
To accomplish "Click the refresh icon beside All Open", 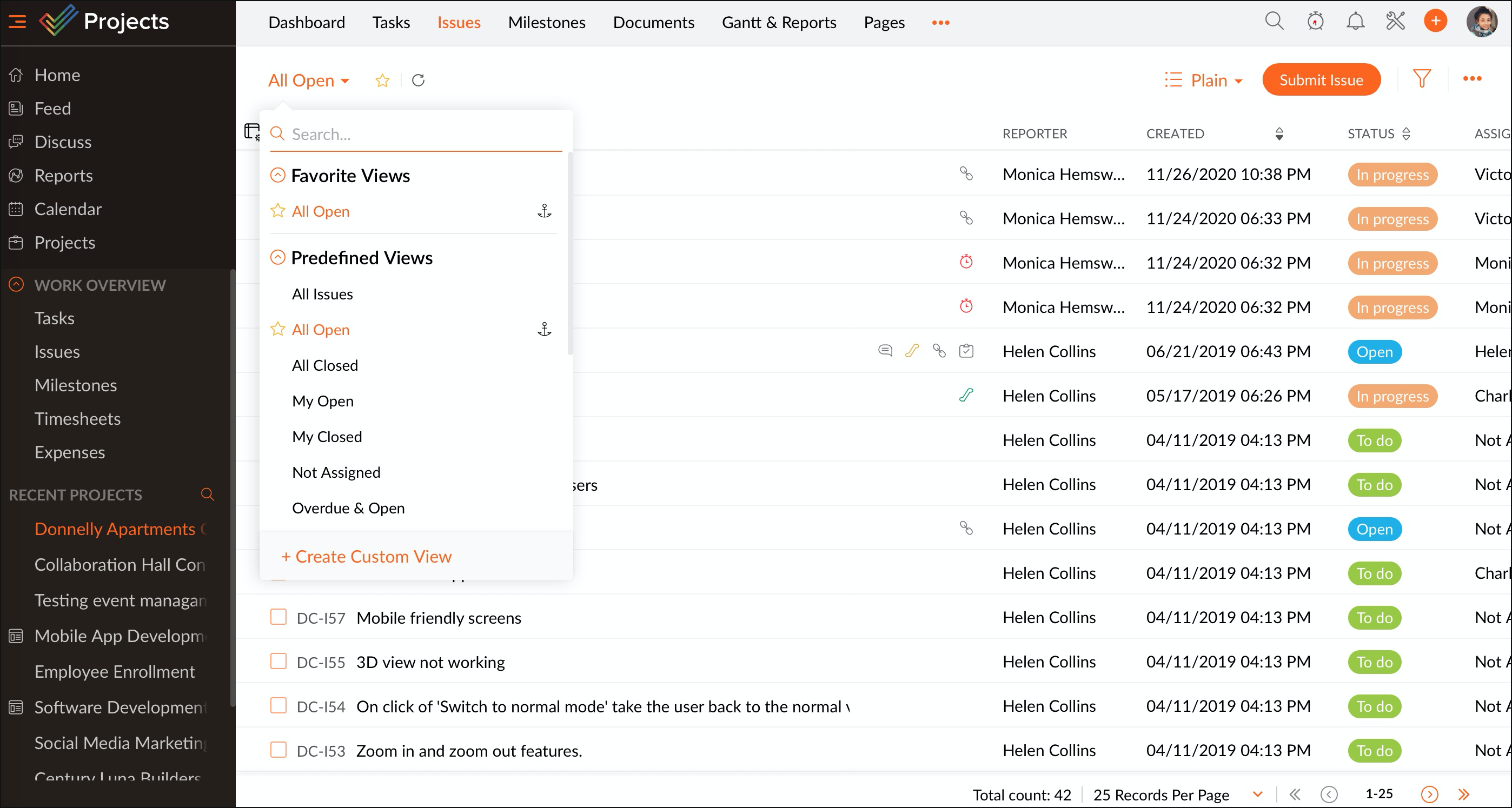I will pyautogui.click(x=418, y=81).
